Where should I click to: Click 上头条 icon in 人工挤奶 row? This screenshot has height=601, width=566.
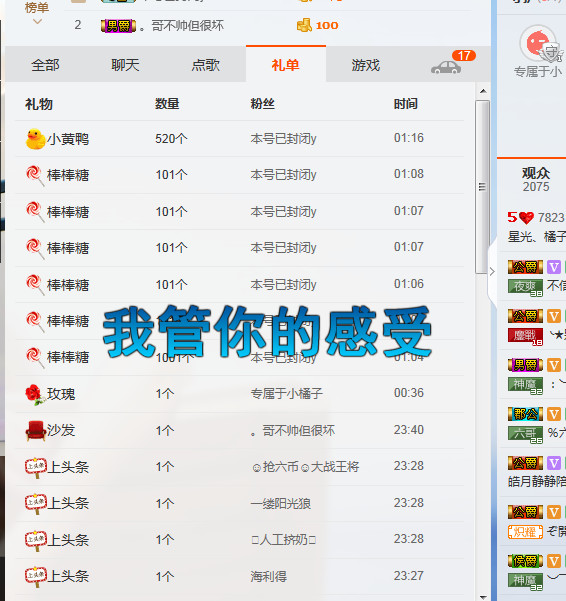(36, 540)
